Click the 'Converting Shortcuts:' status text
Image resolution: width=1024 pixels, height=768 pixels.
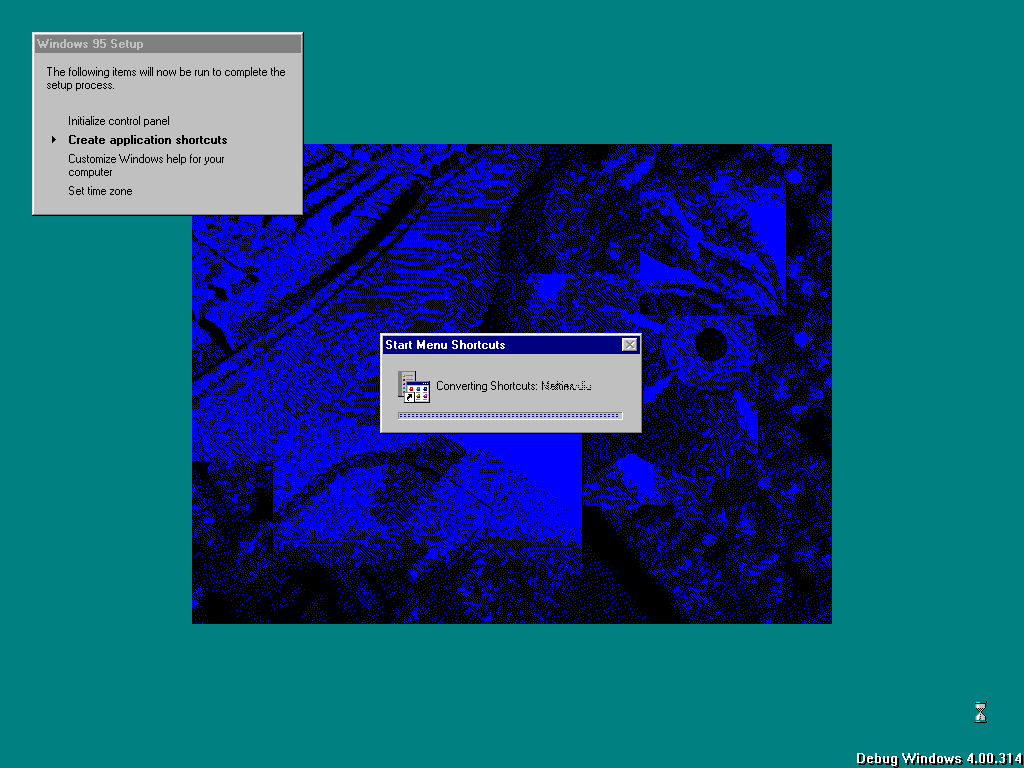pos(487,386)
